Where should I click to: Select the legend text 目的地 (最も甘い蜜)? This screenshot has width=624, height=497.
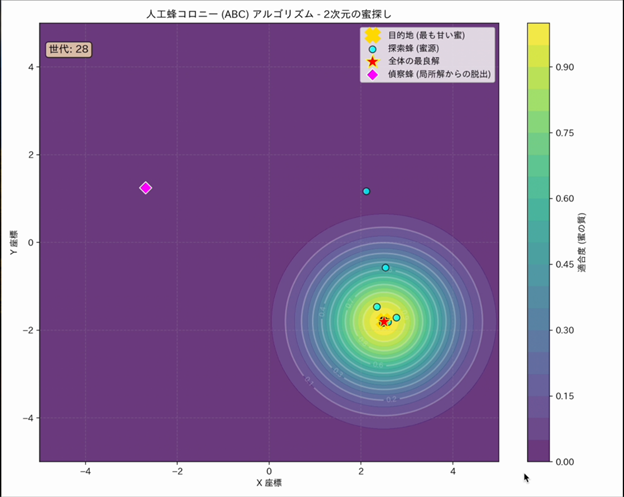pyautogui.click(x=426, y=35)
